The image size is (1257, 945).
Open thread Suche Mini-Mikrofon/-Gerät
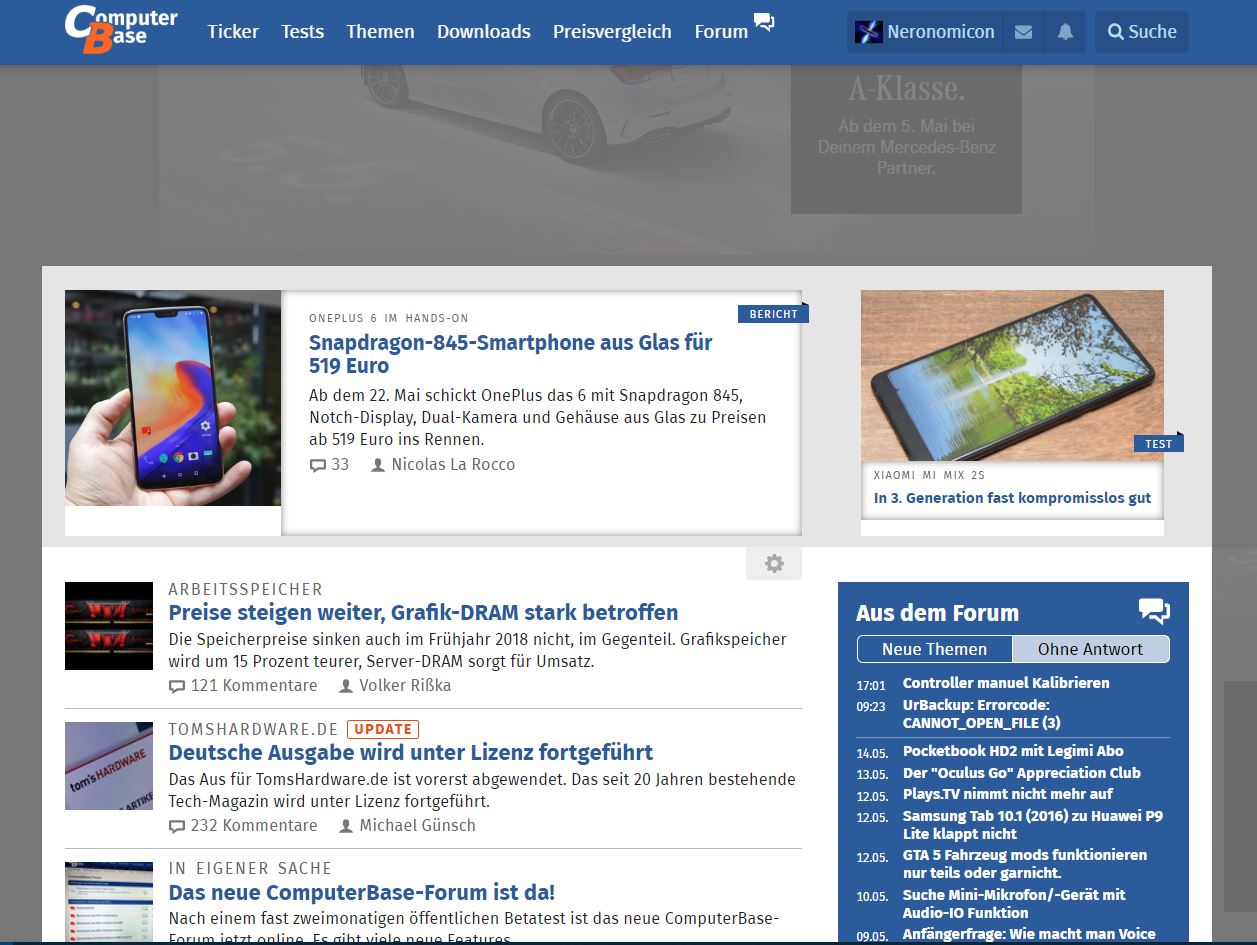coord(1014,904)
